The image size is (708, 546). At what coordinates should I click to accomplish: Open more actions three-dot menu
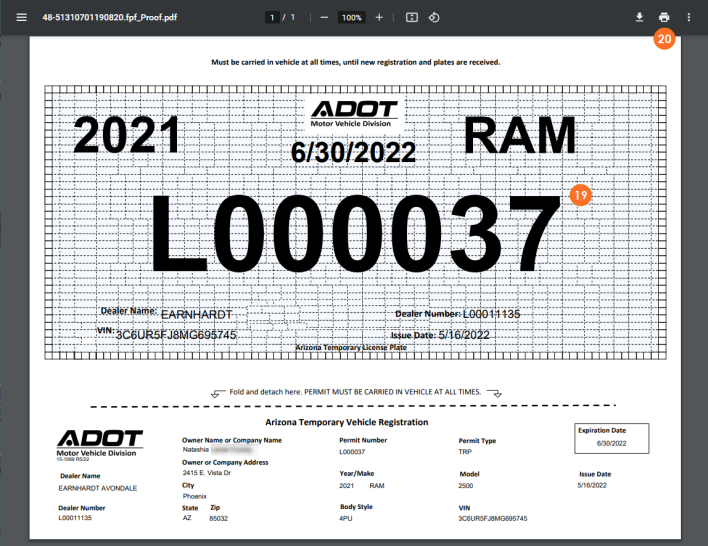689,18
